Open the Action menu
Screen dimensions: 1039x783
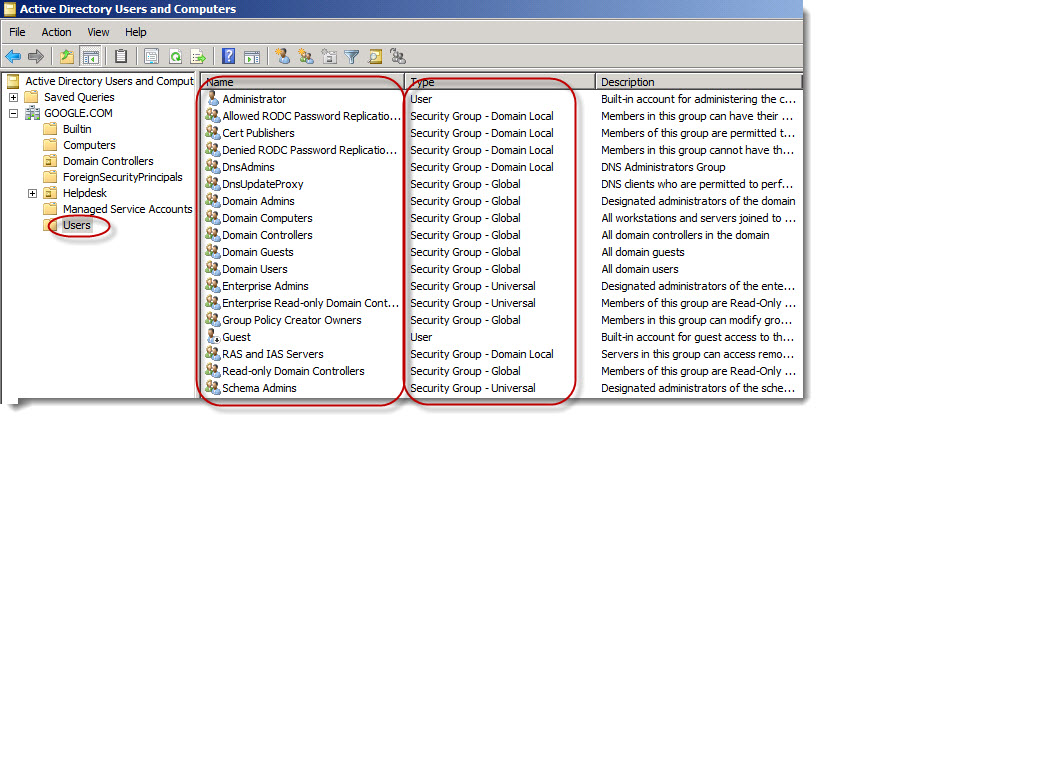coord(56,32)
